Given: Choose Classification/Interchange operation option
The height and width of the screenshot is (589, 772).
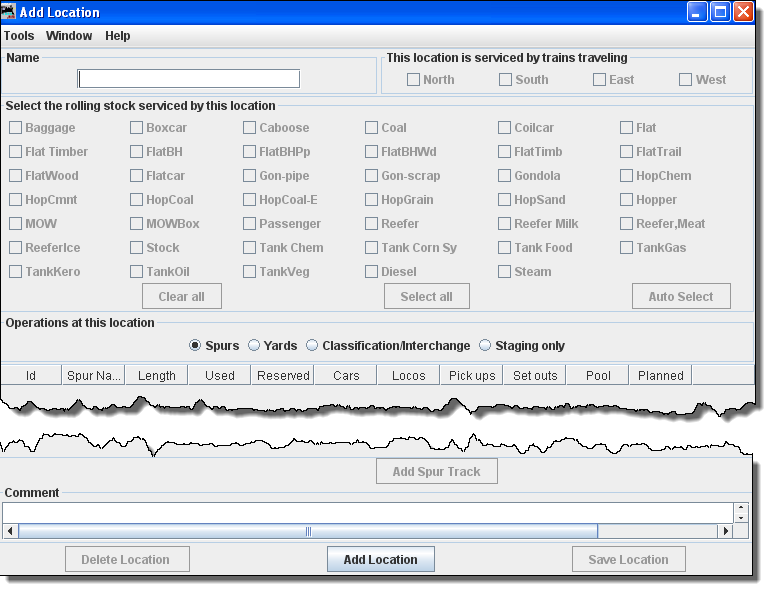Looking at the screenshot, I should [313, 346].
